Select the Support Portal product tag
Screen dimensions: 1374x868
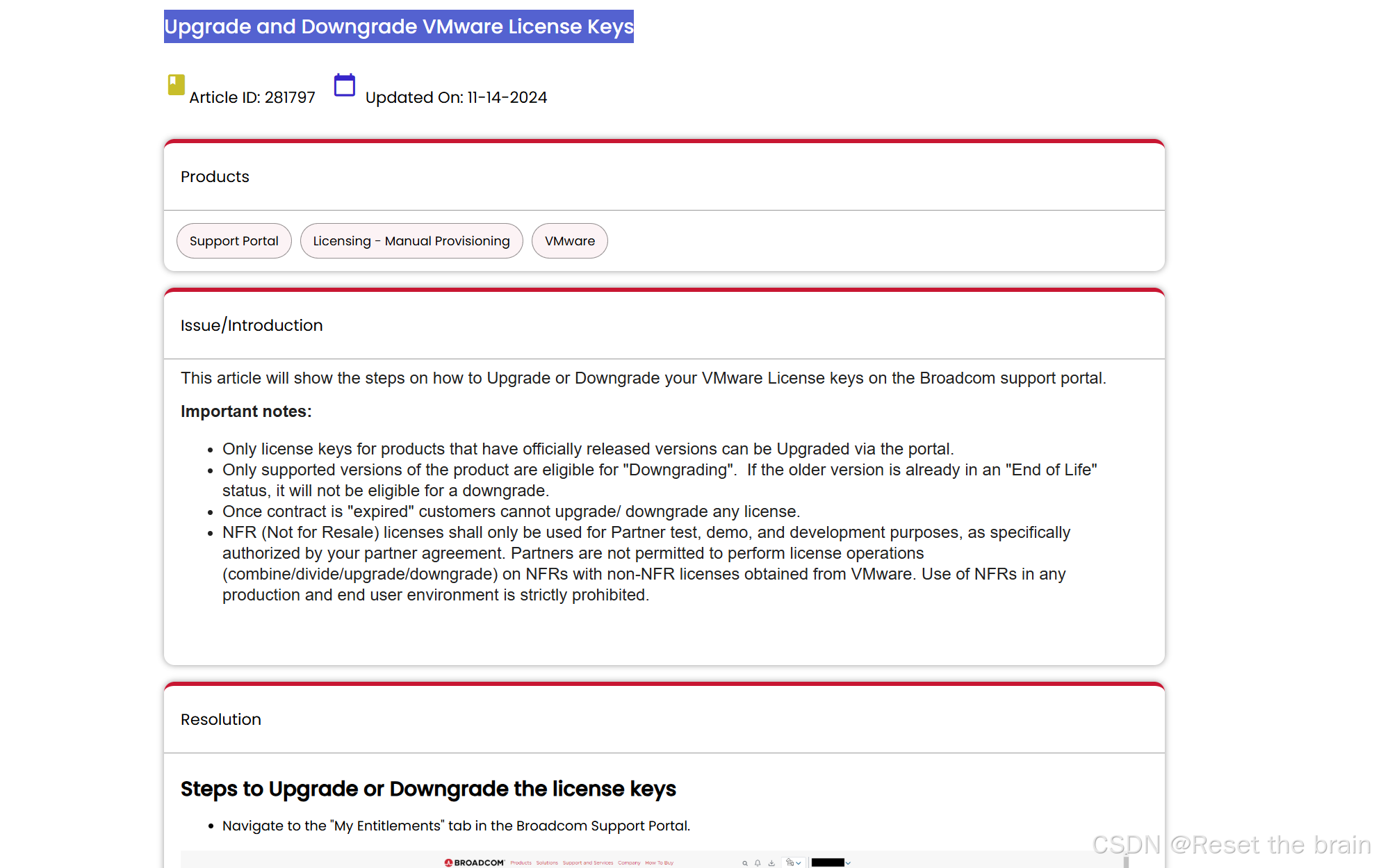click(x=234, y=240)
